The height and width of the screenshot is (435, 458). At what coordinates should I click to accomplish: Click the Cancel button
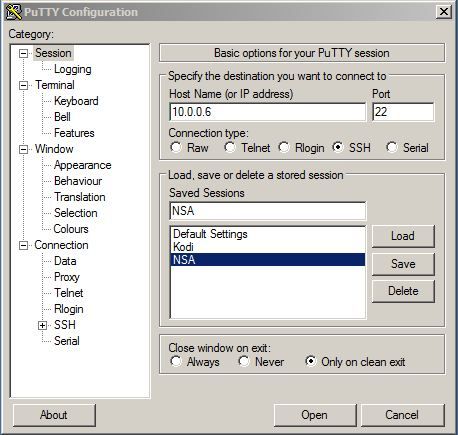pos(402,415)
